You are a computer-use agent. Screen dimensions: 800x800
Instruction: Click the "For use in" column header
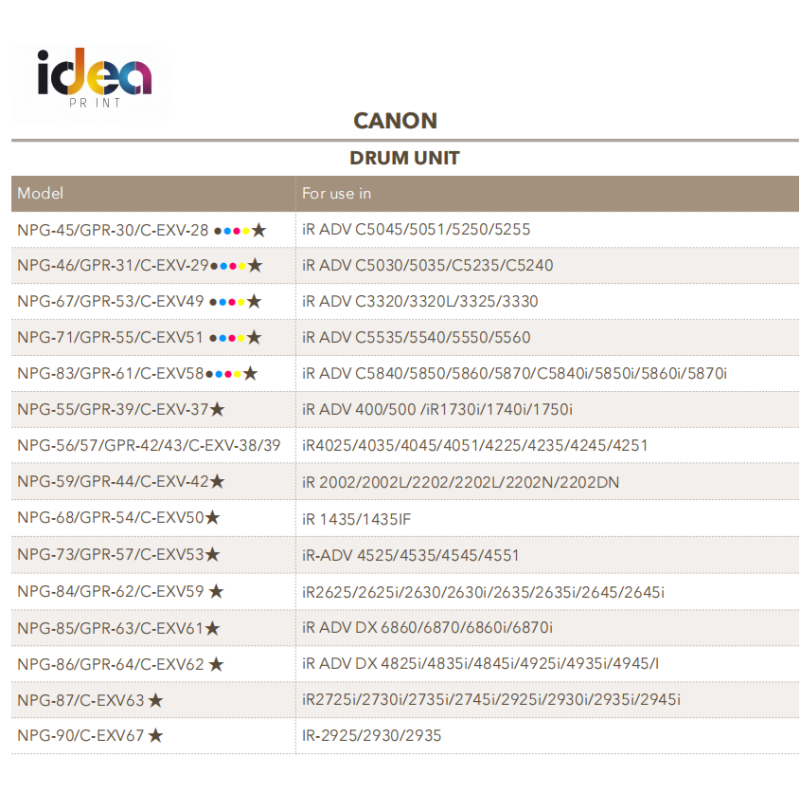pyautogui.click(x=336, y=193)
